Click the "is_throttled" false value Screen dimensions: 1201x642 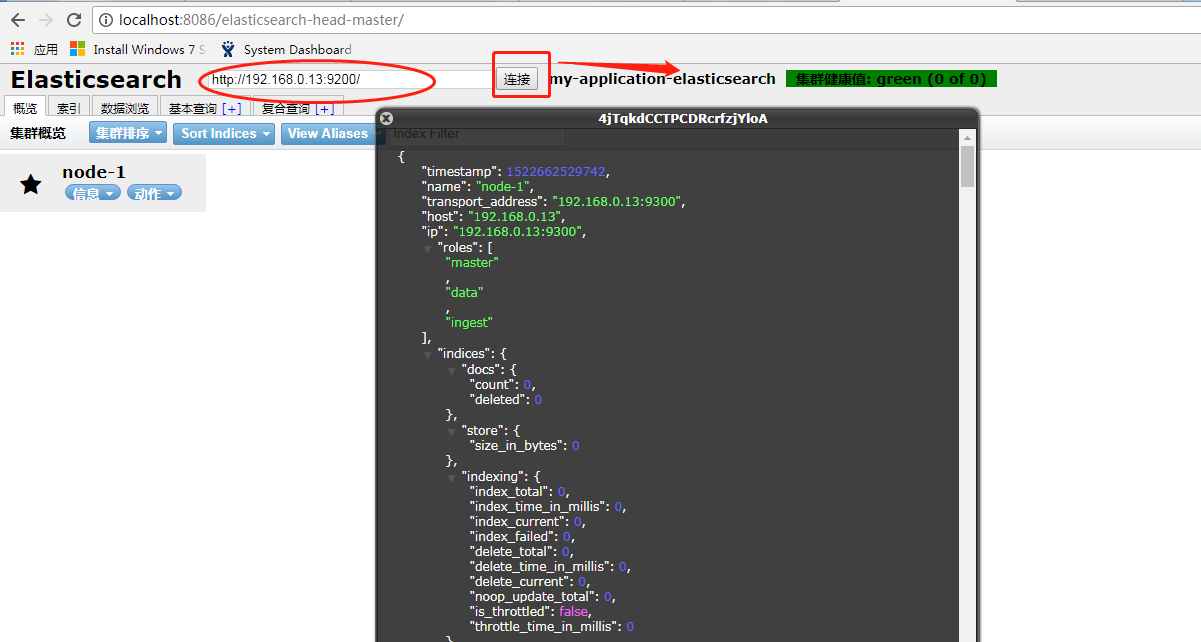click(573, 611)
